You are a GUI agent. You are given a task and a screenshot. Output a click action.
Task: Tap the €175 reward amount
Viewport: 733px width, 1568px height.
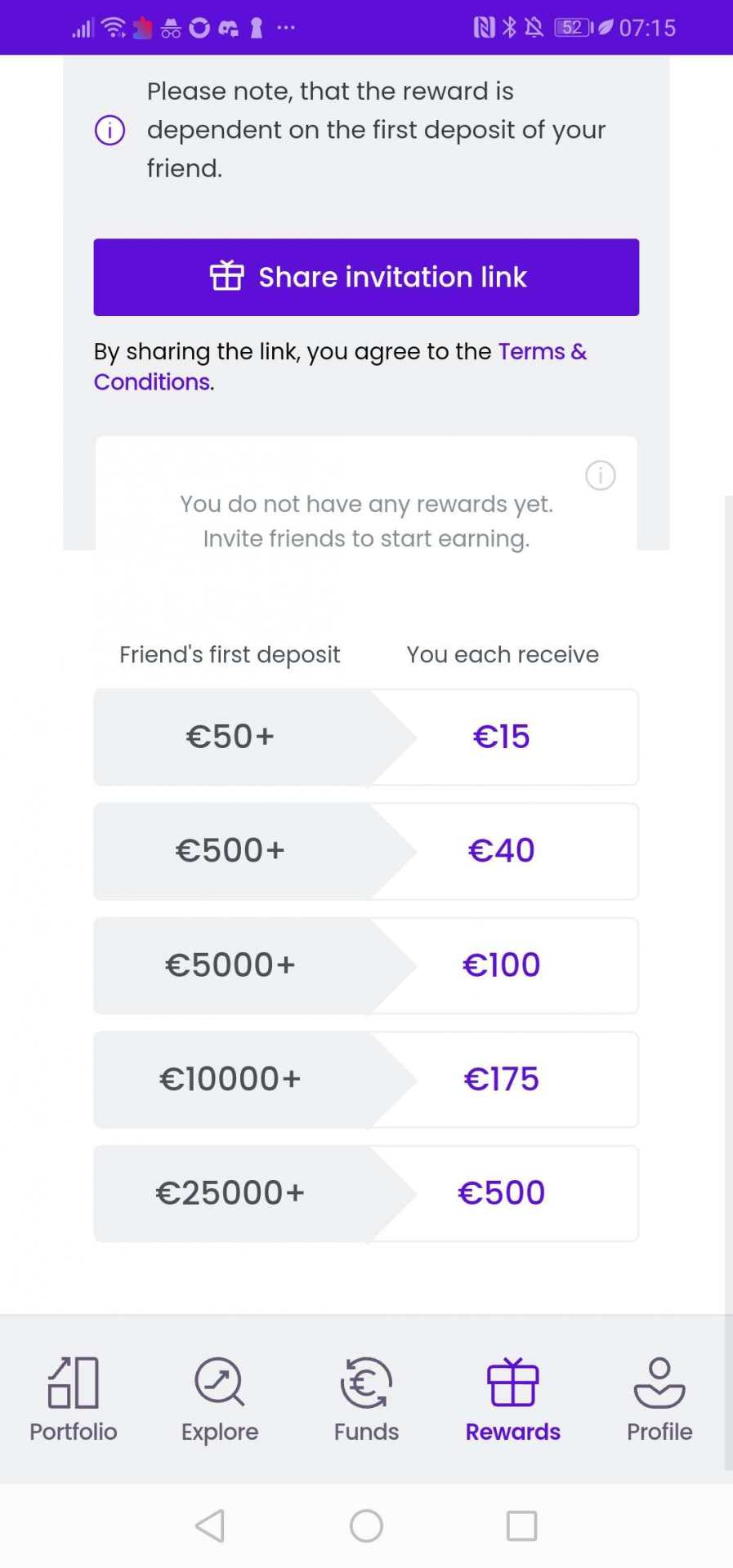click(501, 1080)
